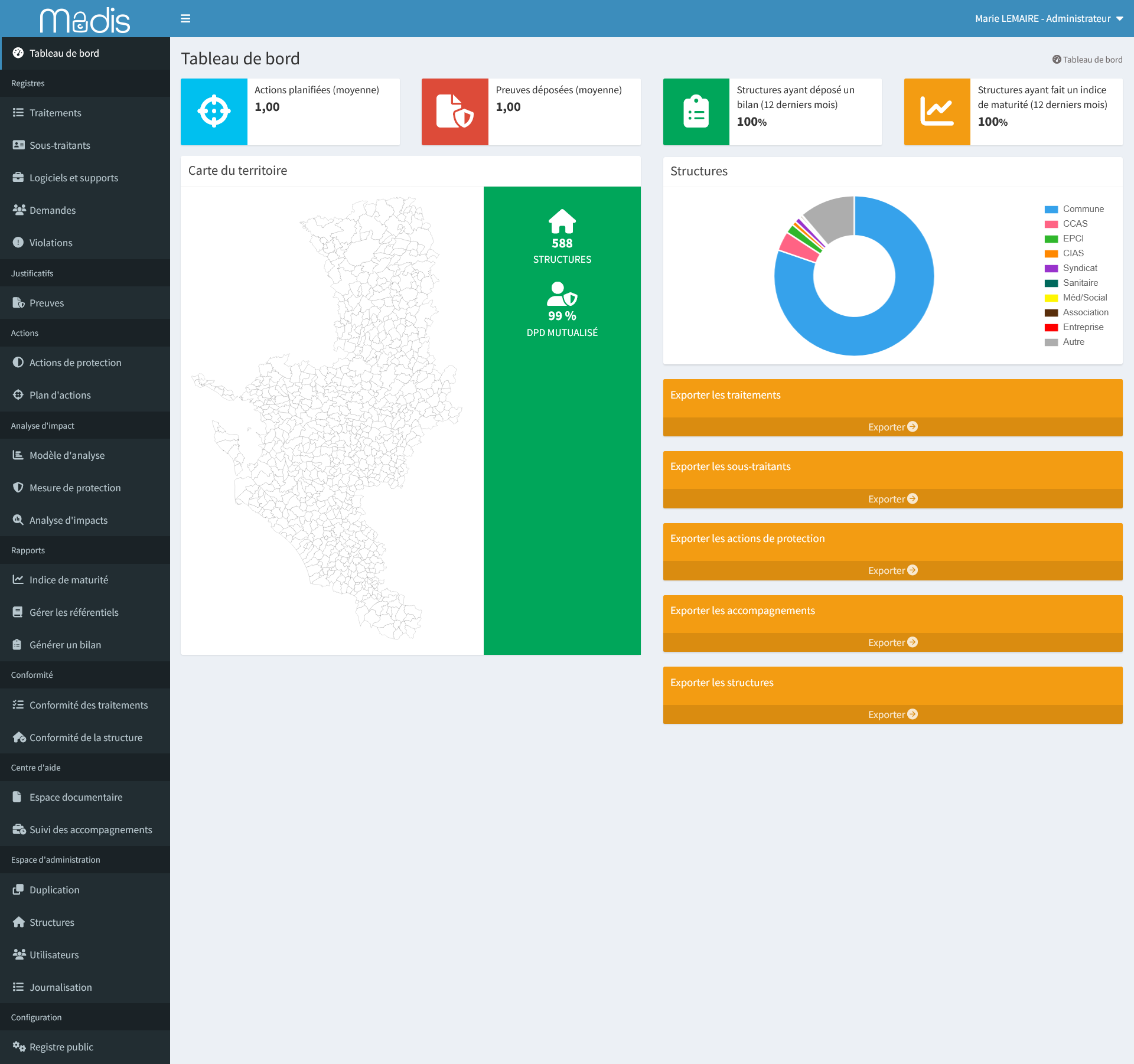Toggle Syndicat legend entry

click(1071, 268)
